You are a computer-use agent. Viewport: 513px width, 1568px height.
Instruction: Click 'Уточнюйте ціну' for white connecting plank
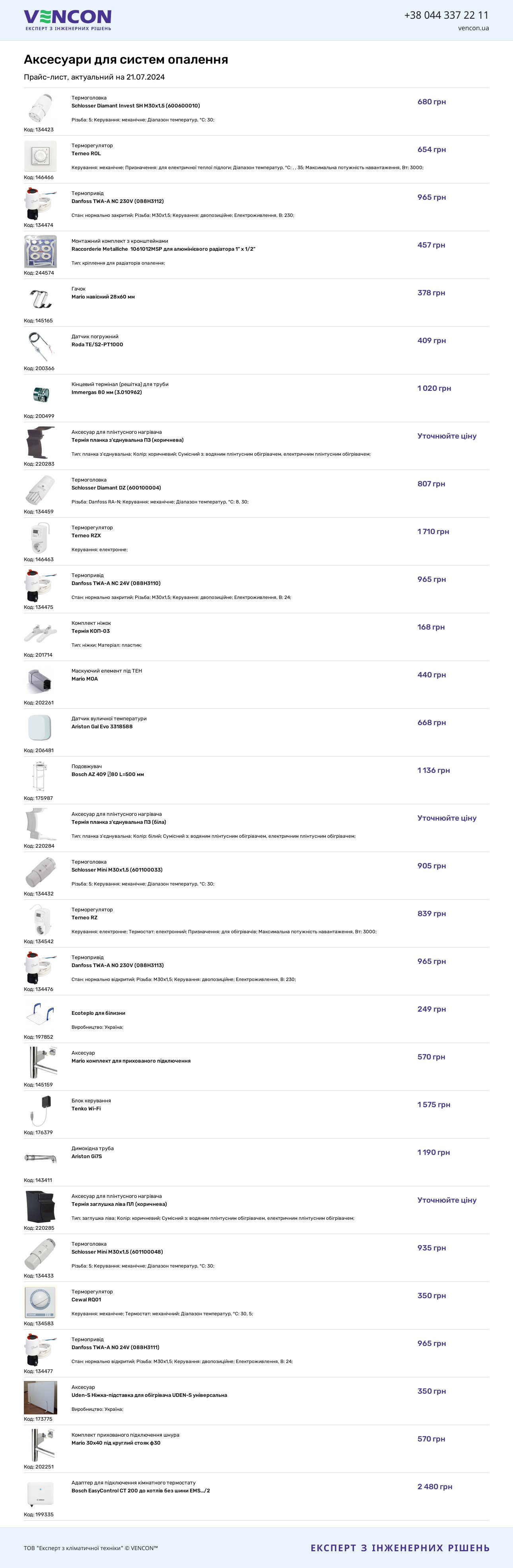(447, 818)
